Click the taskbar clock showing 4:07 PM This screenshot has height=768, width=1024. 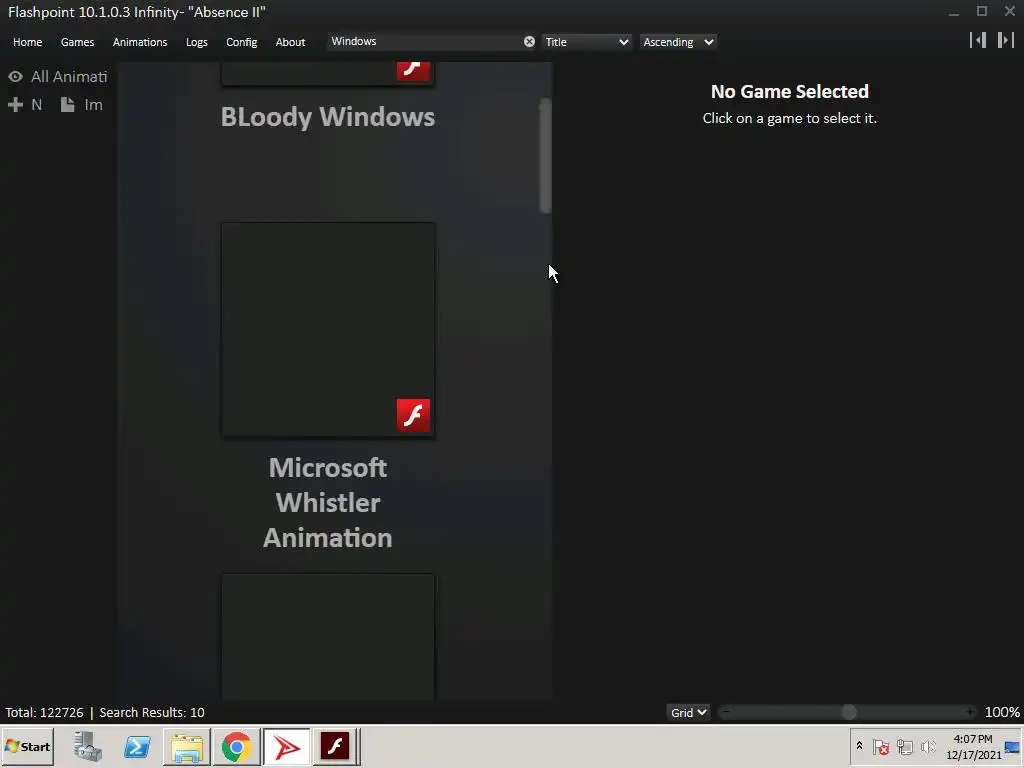point(973,746)
